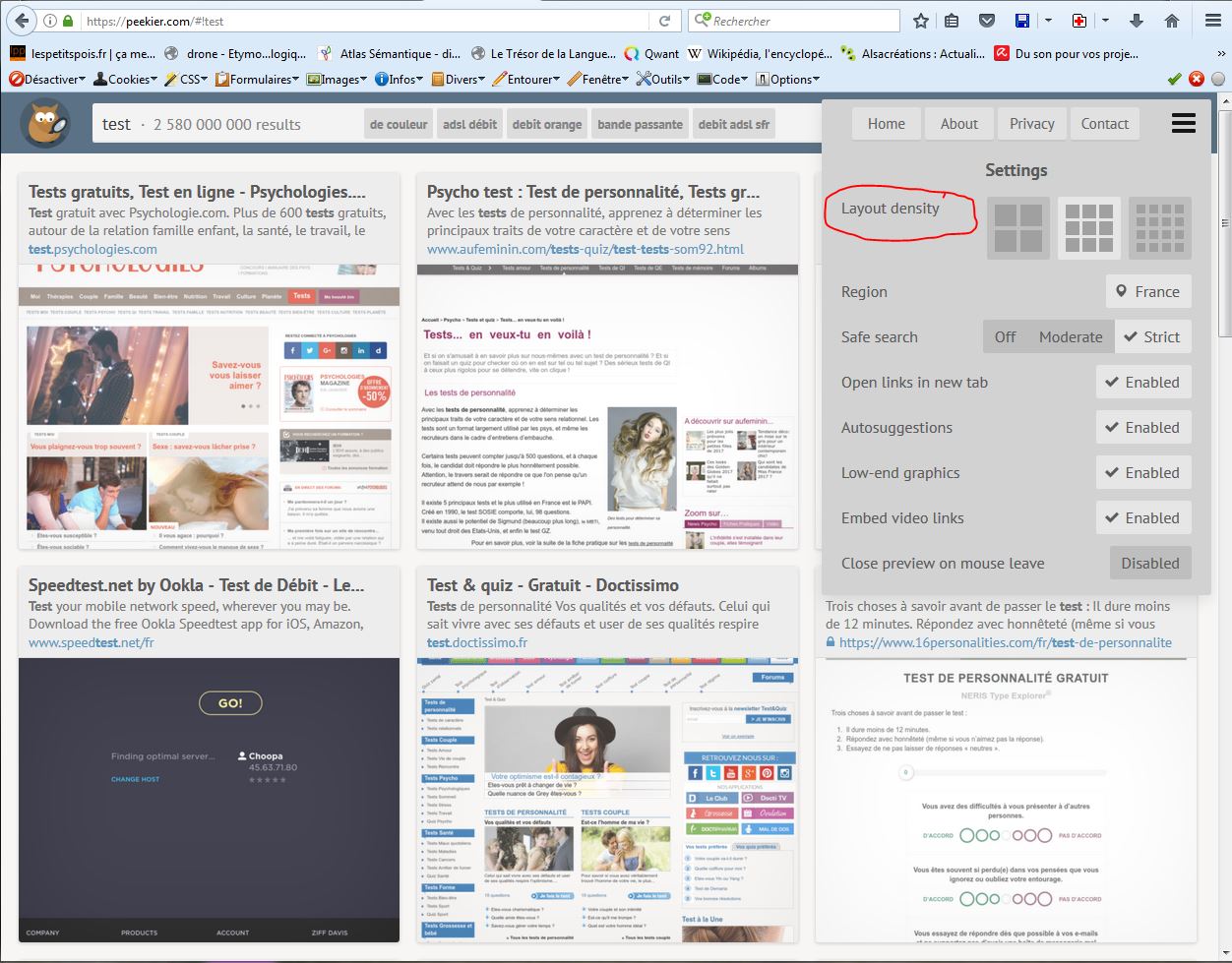Viewport: 1232px width, 963px height.
Task: Click the Pocket save icon
Action: click(x=987, y=21)
